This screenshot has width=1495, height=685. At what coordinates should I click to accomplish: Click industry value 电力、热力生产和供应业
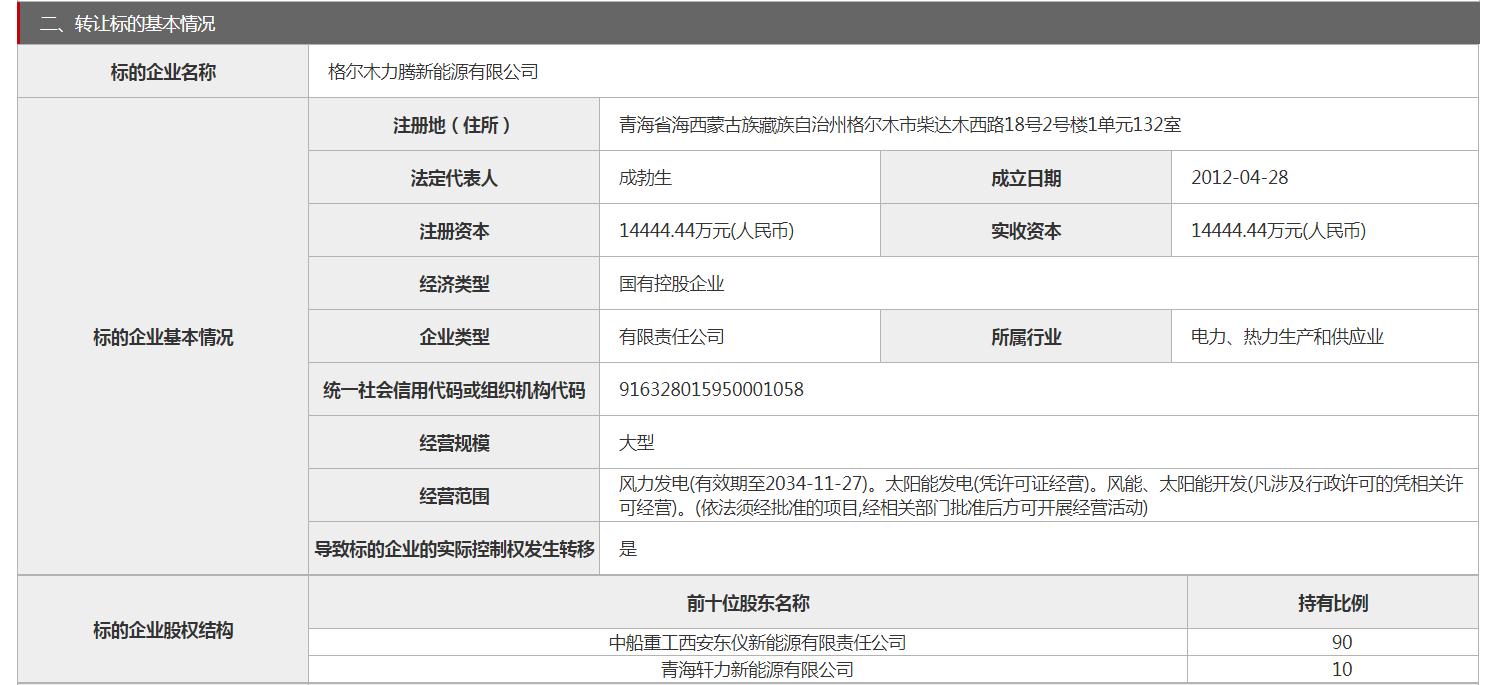[x=1287, y=337]
